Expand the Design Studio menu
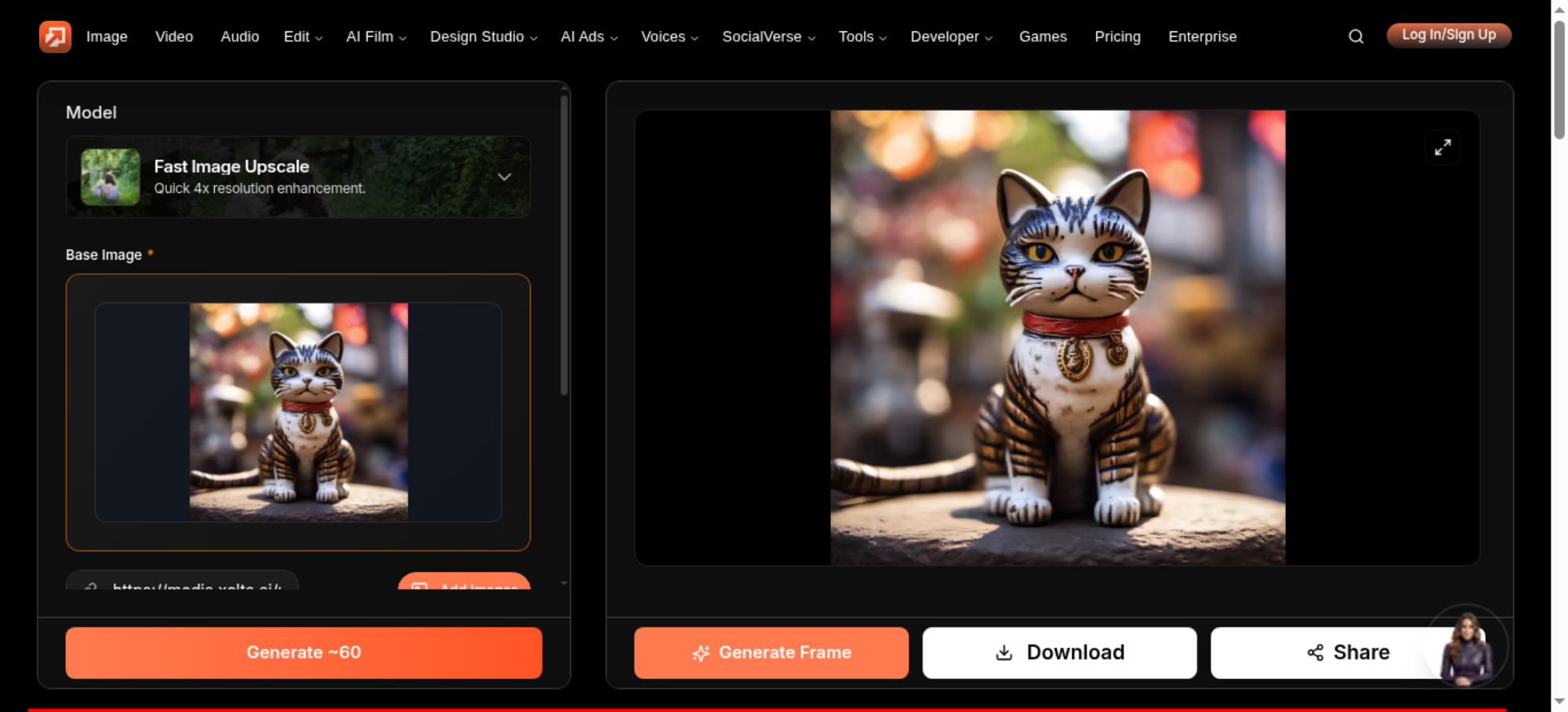 484,37
